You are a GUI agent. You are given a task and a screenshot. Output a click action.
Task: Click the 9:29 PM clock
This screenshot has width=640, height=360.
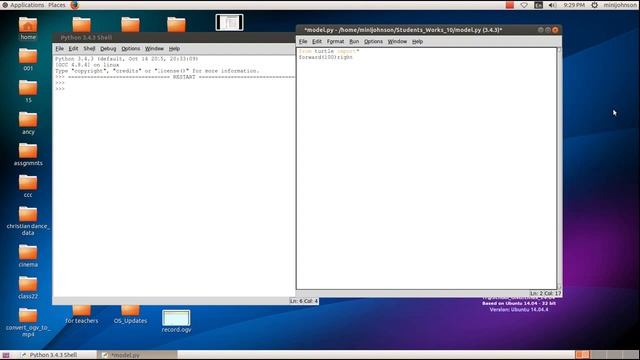(x=574, y=5)
